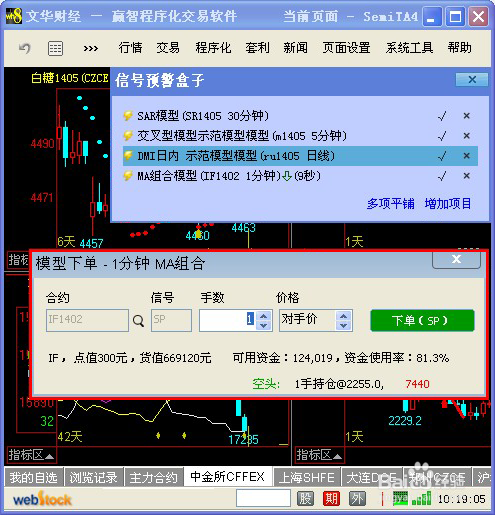This screenshot has width=495, height=515.
Task: Click the wh8 application logo icon
Action: pyautogui.click(x=14, y=16)
